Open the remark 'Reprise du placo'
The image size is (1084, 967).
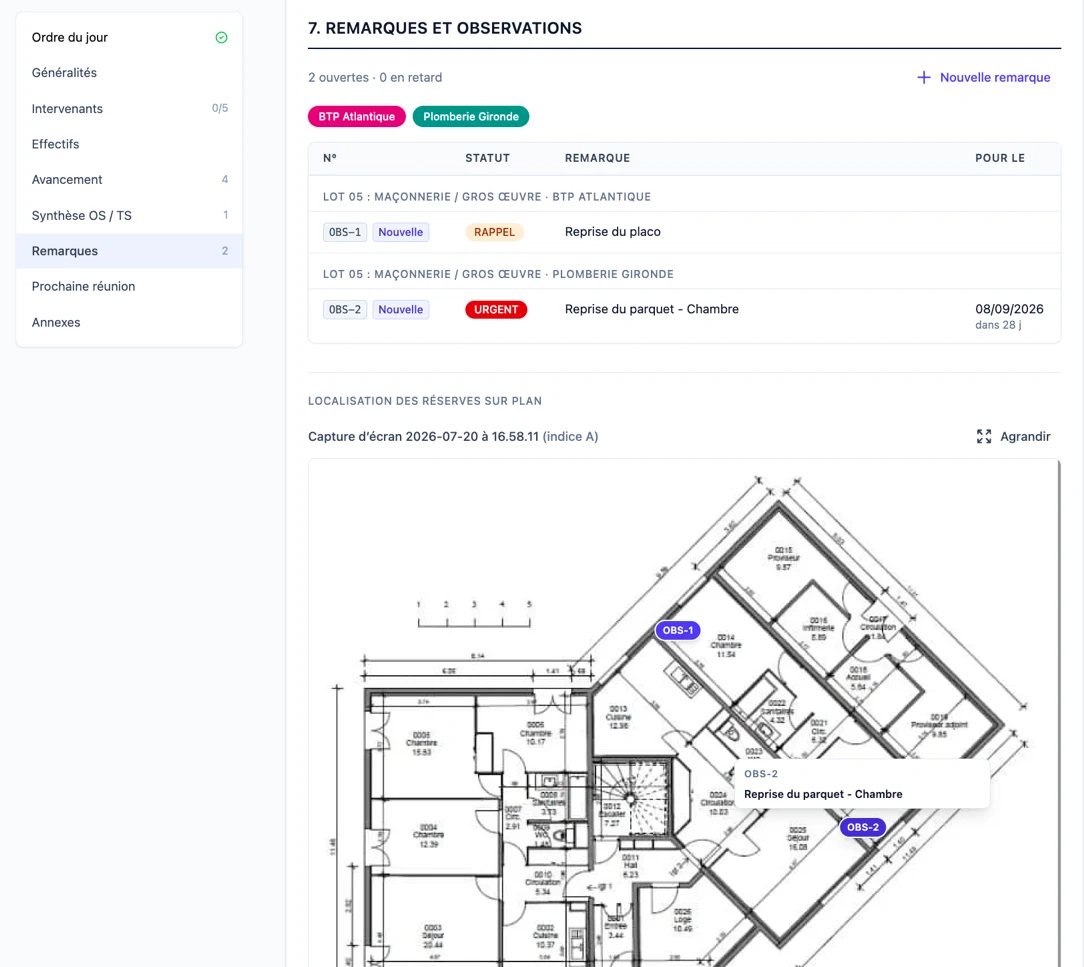[613, 232]
